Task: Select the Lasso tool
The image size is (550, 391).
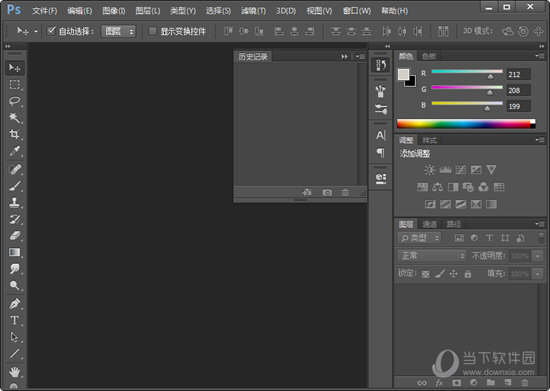Action: (x=14, y=101)
